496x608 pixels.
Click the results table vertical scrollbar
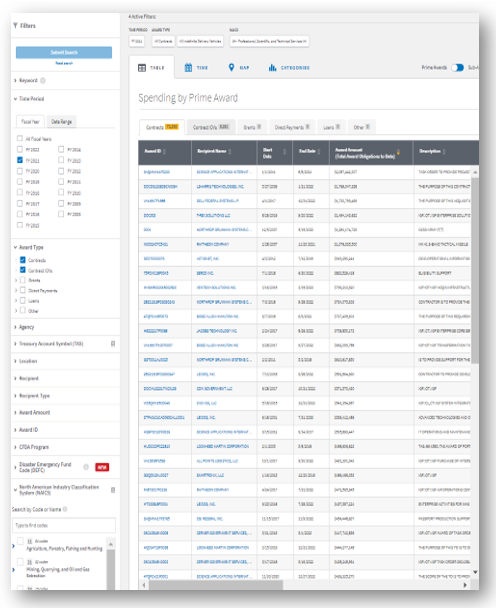tap(475, 271)
